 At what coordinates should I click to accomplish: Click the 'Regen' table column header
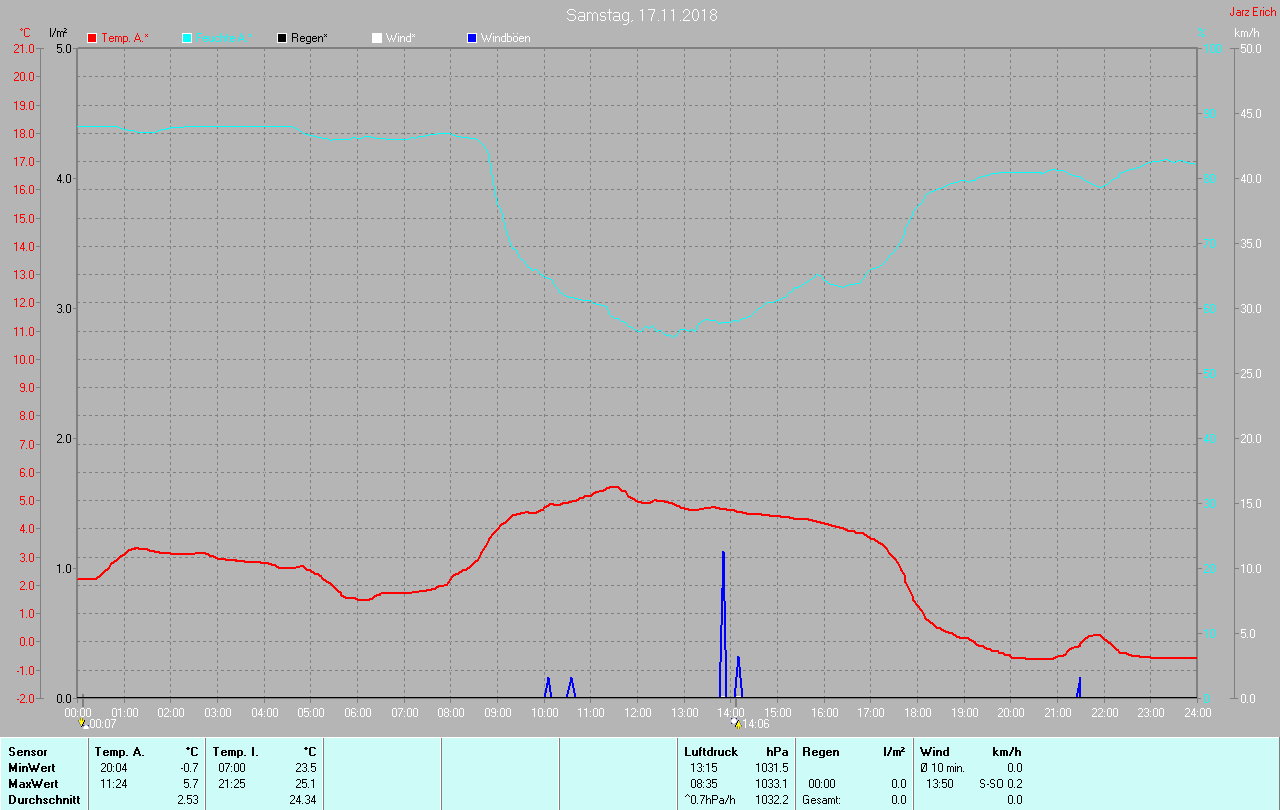(x=820, y=751)
